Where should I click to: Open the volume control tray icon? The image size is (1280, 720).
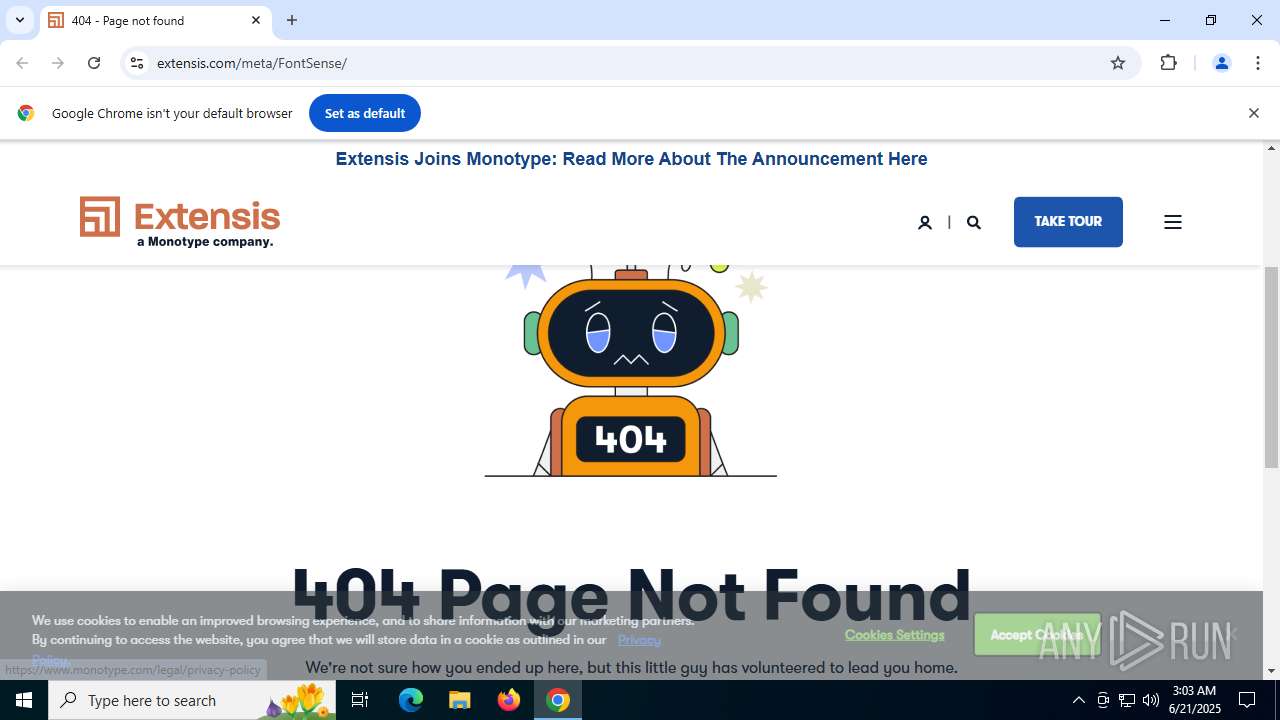(1151, 700)
